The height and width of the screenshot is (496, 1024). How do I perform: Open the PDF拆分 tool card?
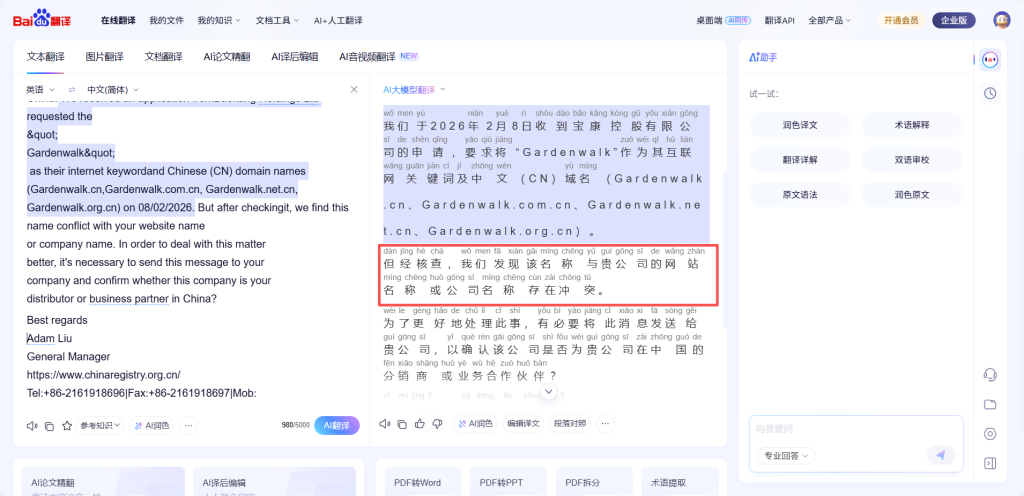point(594,481)
